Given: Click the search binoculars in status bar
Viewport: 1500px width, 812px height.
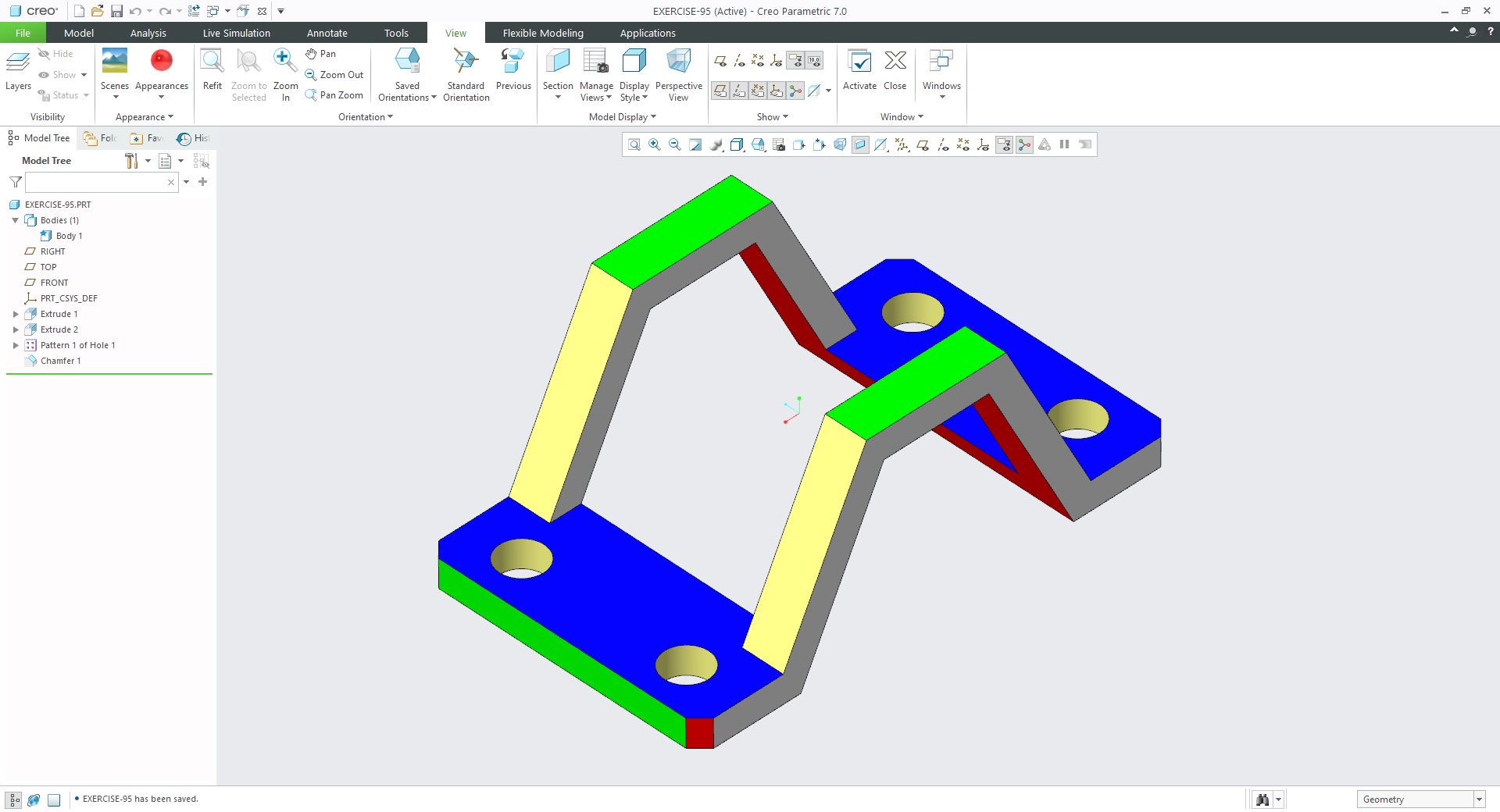Looking at the screenshot, I should [x=1262, y=800].
